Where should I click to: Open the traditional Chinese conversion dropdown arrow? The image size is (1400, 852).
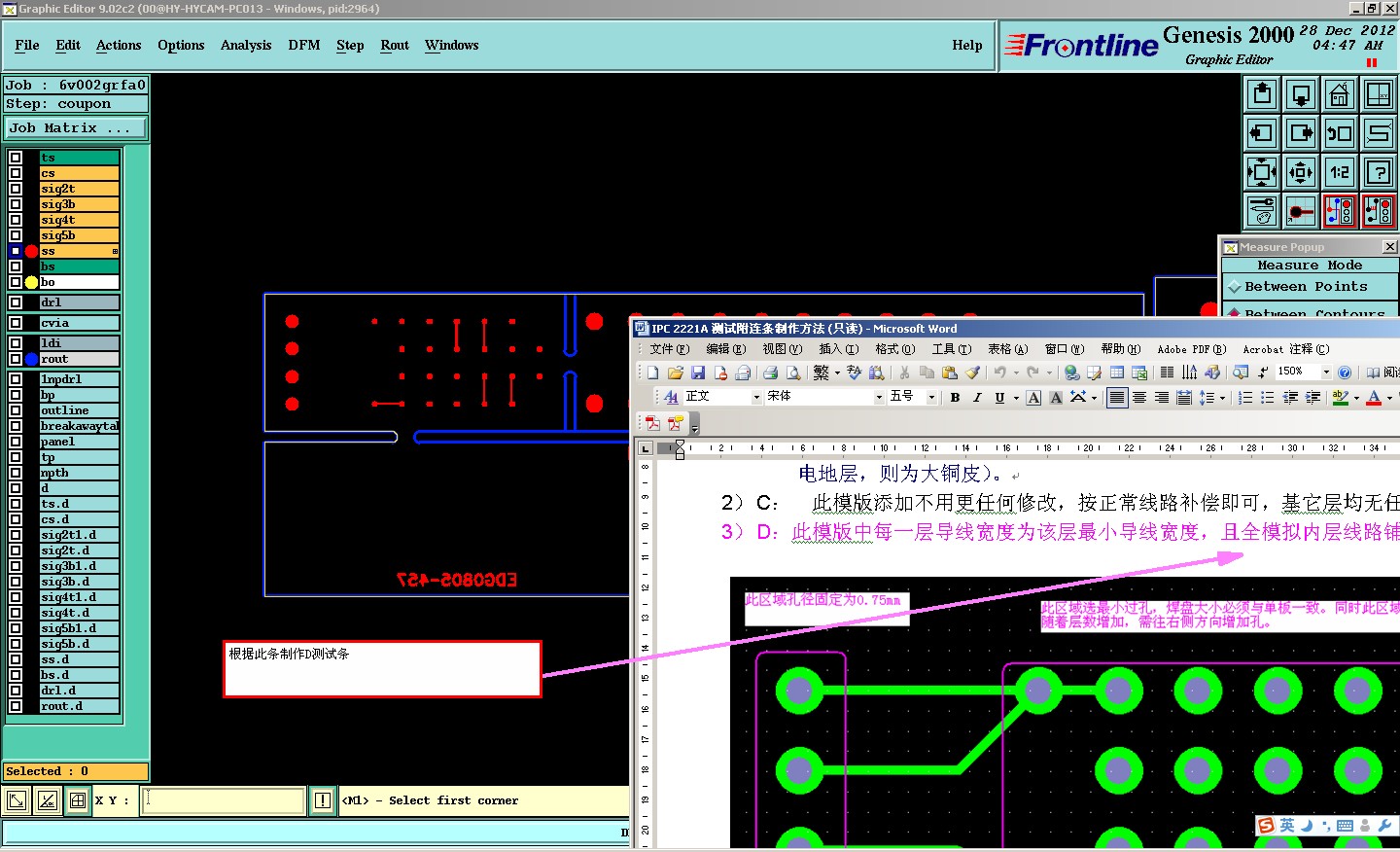point(837,373)
